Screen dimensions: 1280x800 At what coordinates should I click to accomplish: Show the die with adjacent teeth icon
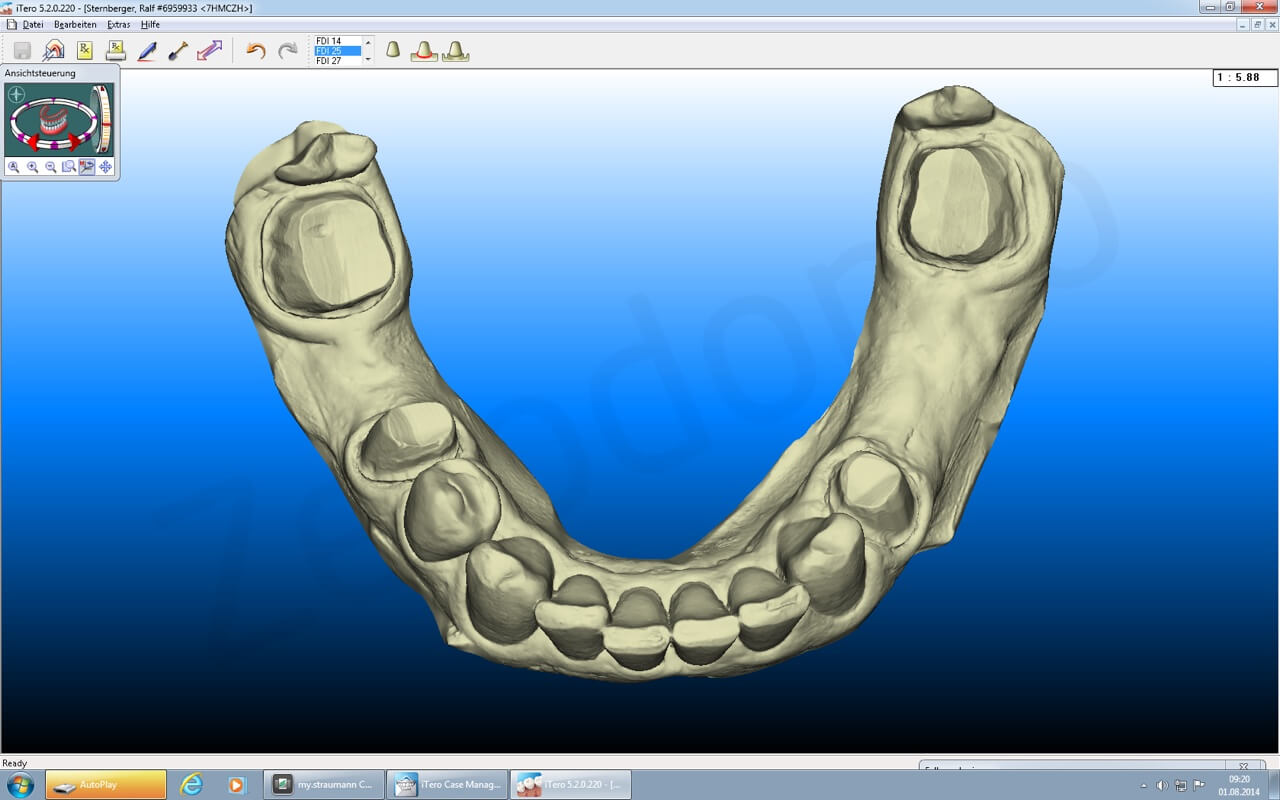click(x=456, y=50)
